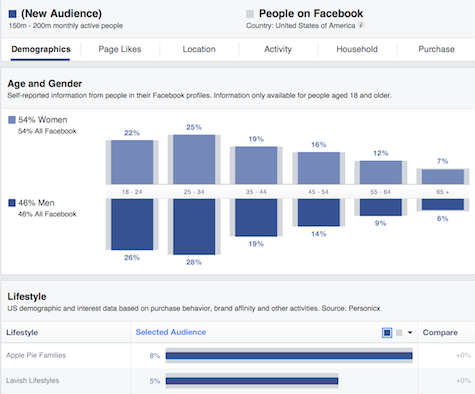Click the Apple Pie Families 8% bar
This screenshot has height=394, width=475.
[289, 356]
